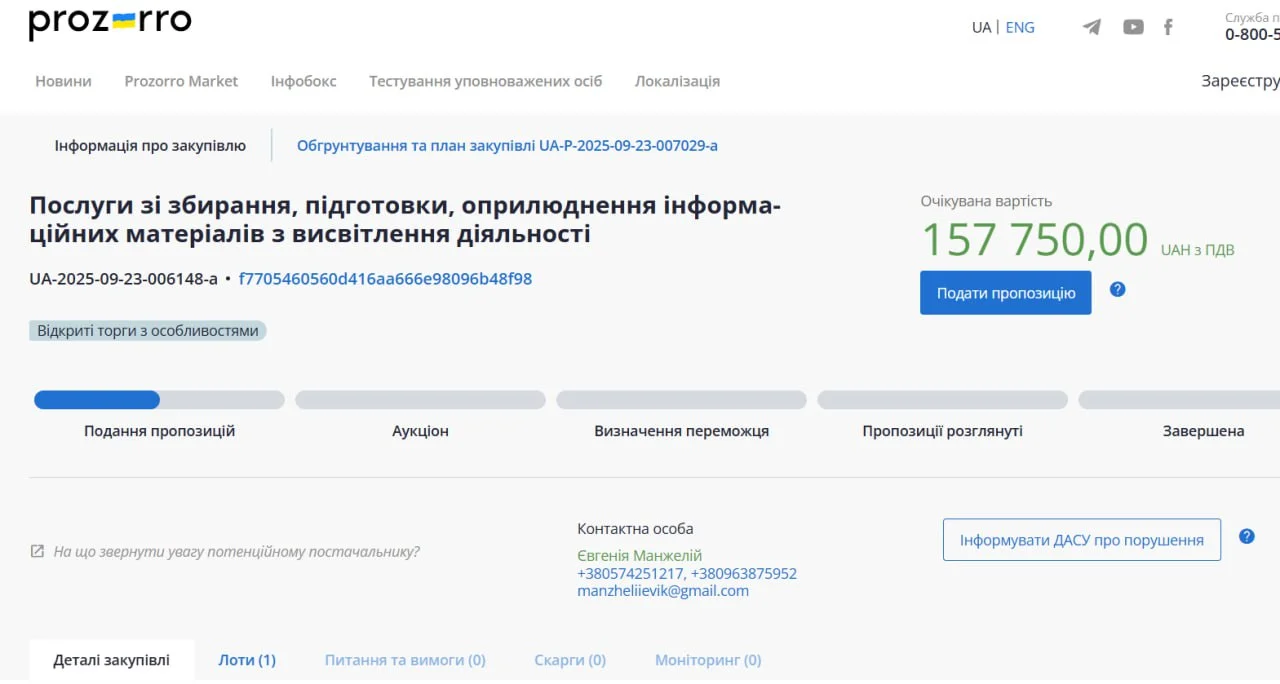Click the Подання пропозицій progress bar
This screenshot has height=684, width=1280.
point(159,400)
